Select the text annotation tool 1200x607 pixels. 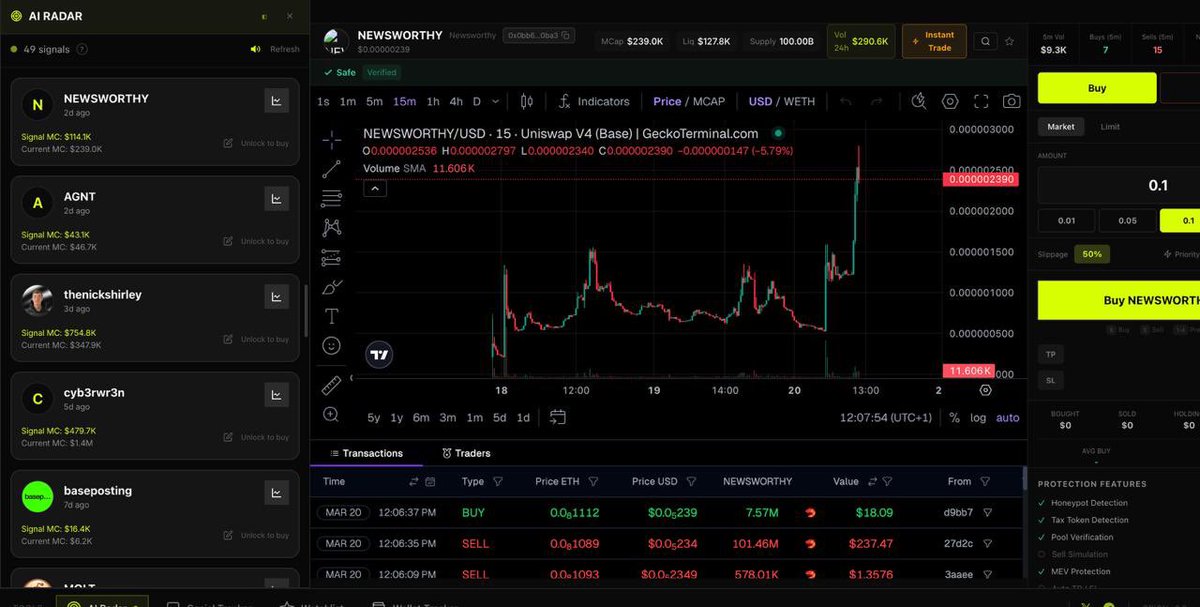point(331,316)
